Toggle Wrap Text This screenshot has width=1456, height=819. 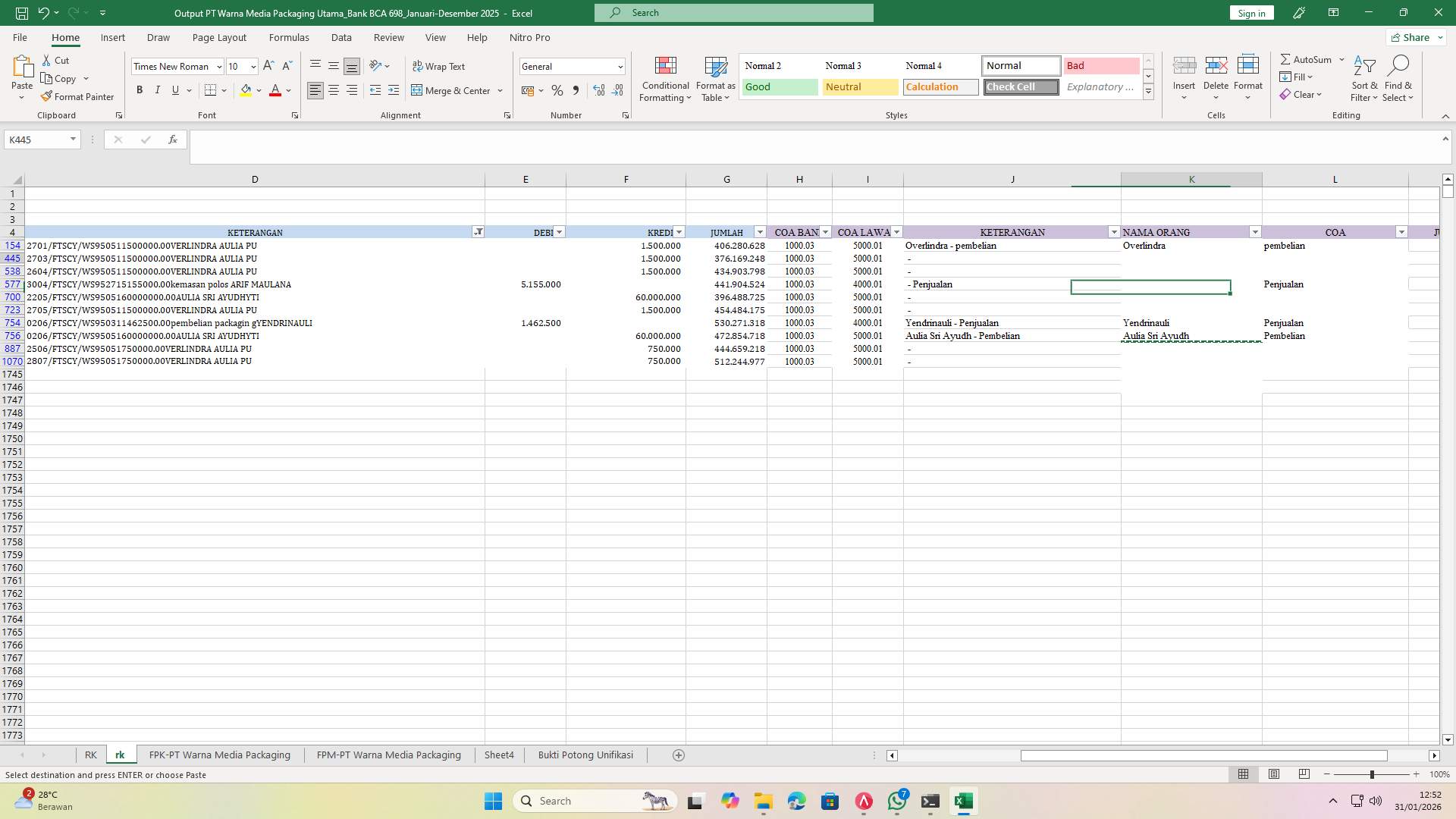tap(439, 66)
